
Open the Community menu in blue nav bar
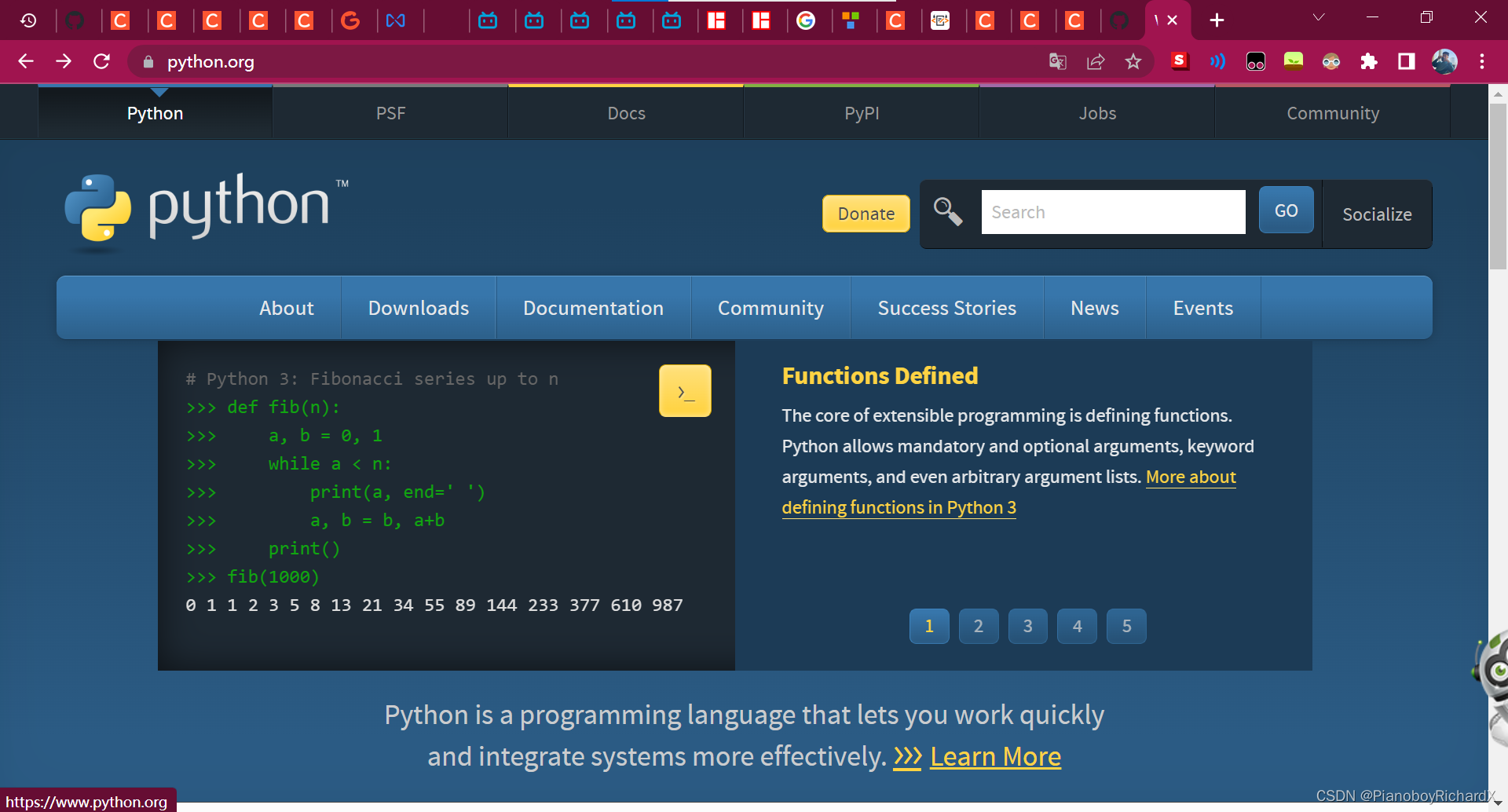770,308
